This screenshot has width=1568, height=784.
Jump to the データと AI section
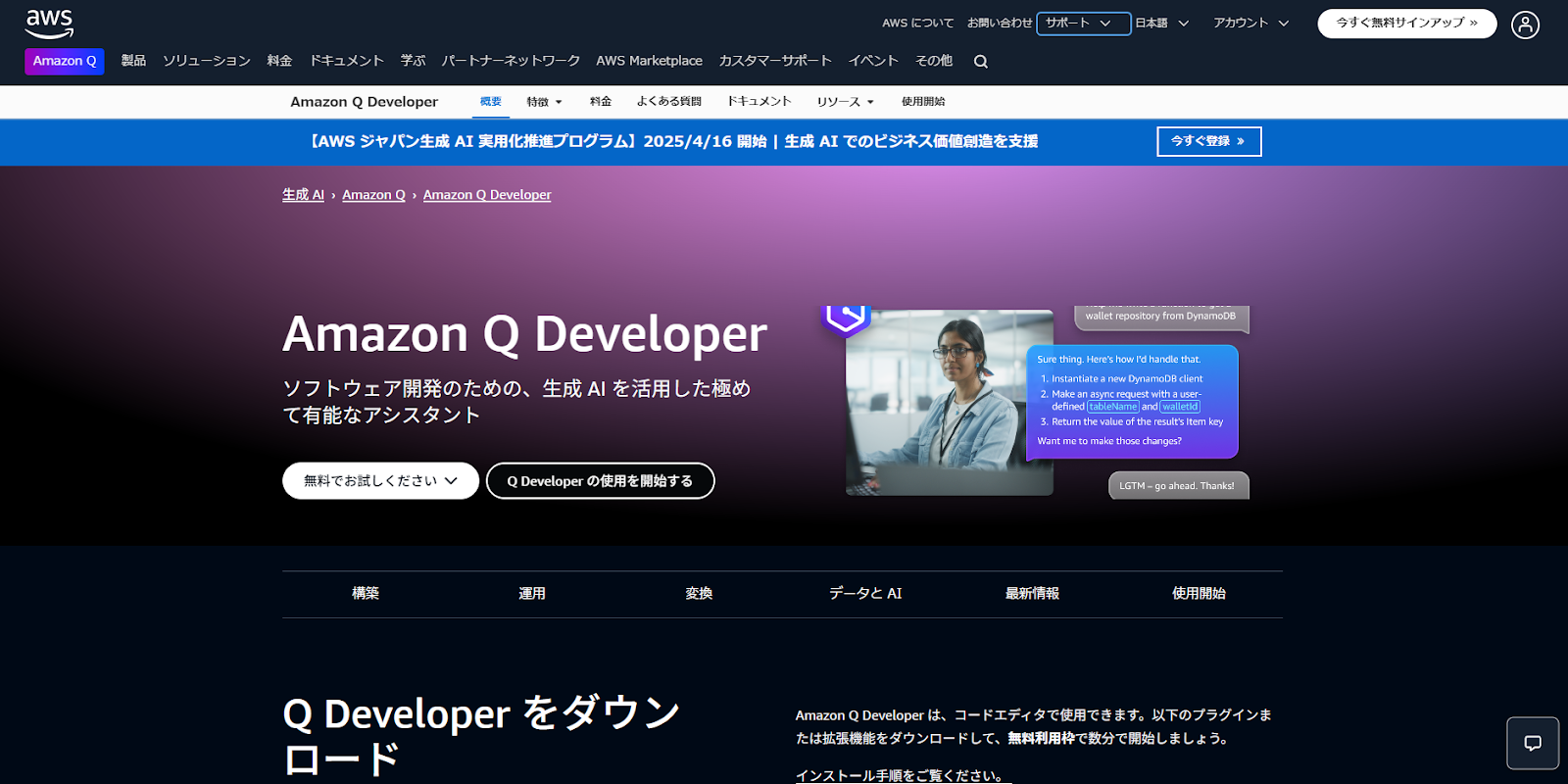(x=865, y=594)
